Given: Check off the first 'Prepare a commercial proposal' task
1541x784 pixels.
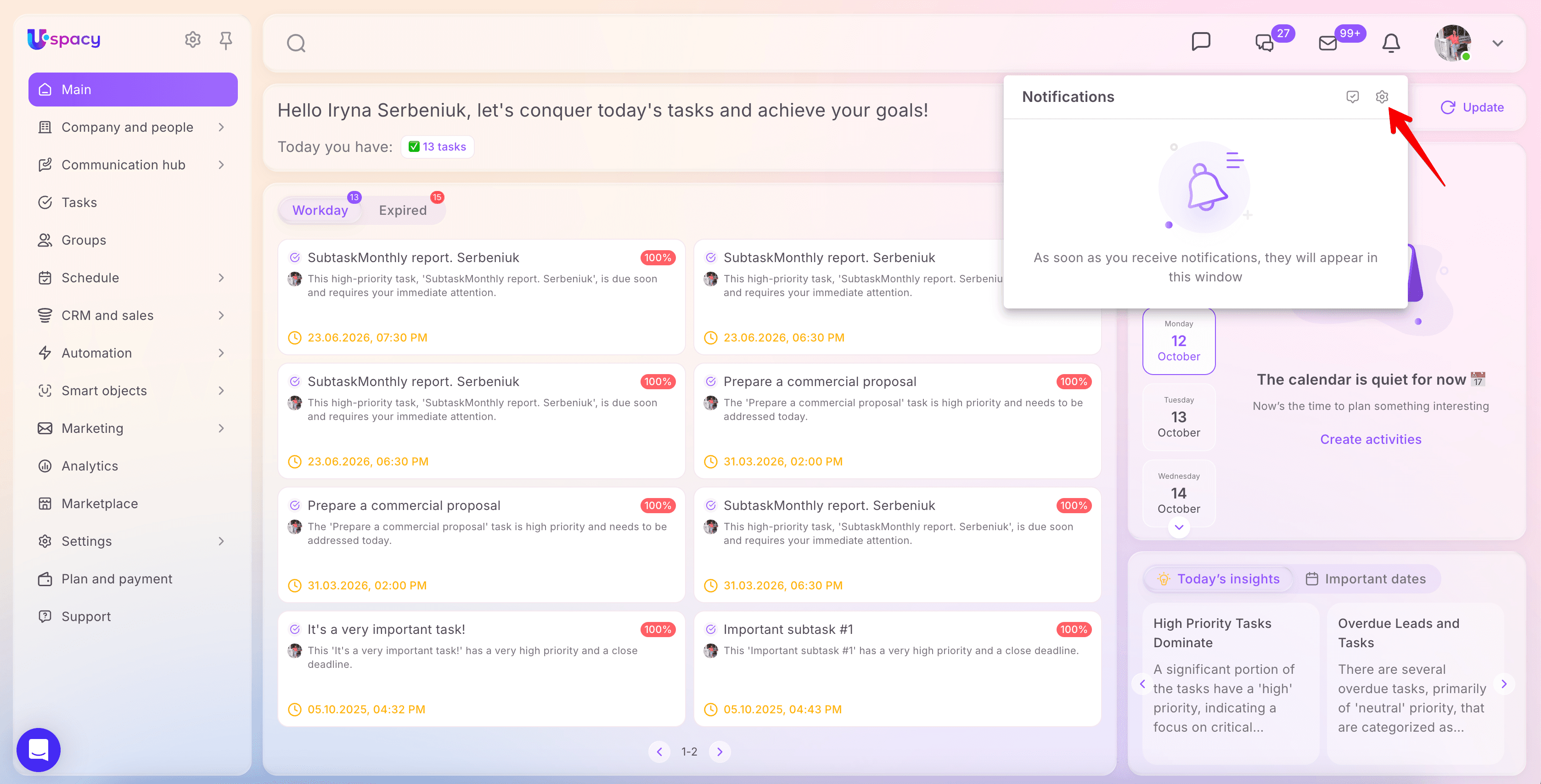Looking at the screenshot, I should (711, 381).
